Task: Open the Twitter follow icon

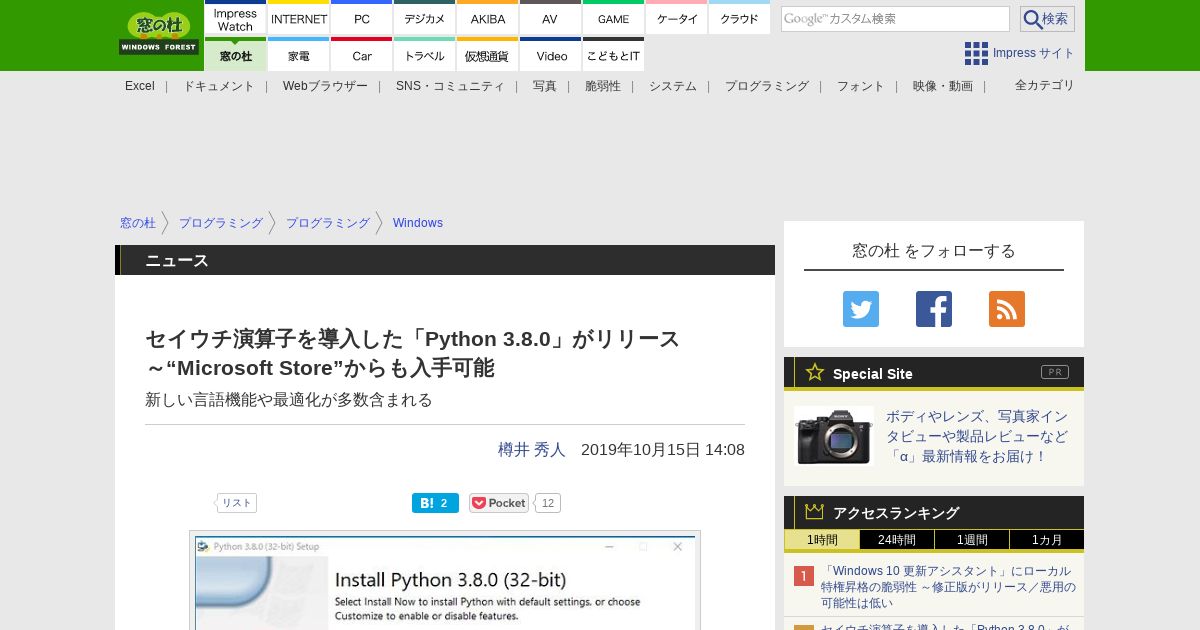Action: (x=861, y=309)
